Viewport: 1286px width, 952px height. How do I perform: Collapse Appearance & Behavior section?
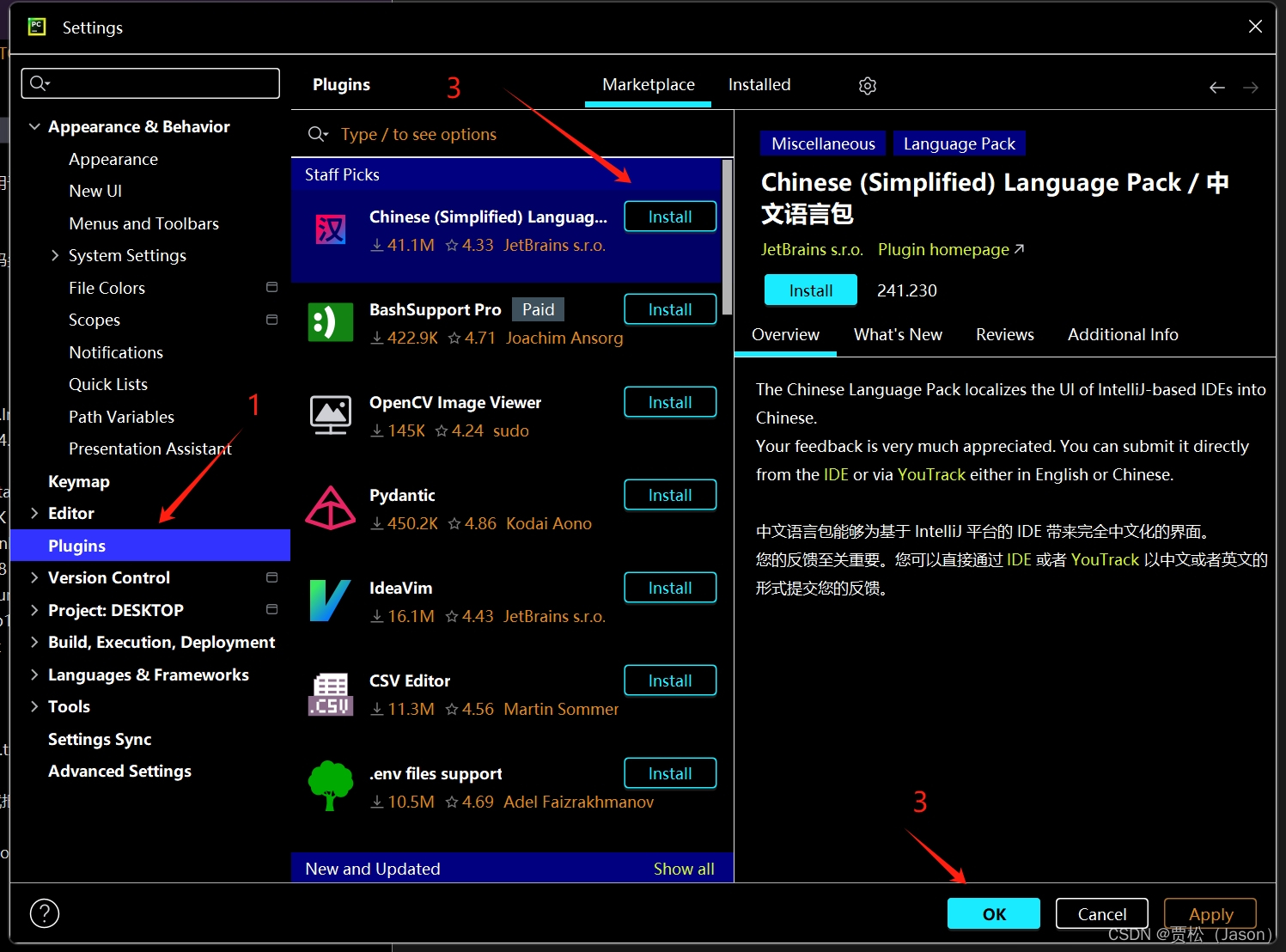click(x=34, y=126)
